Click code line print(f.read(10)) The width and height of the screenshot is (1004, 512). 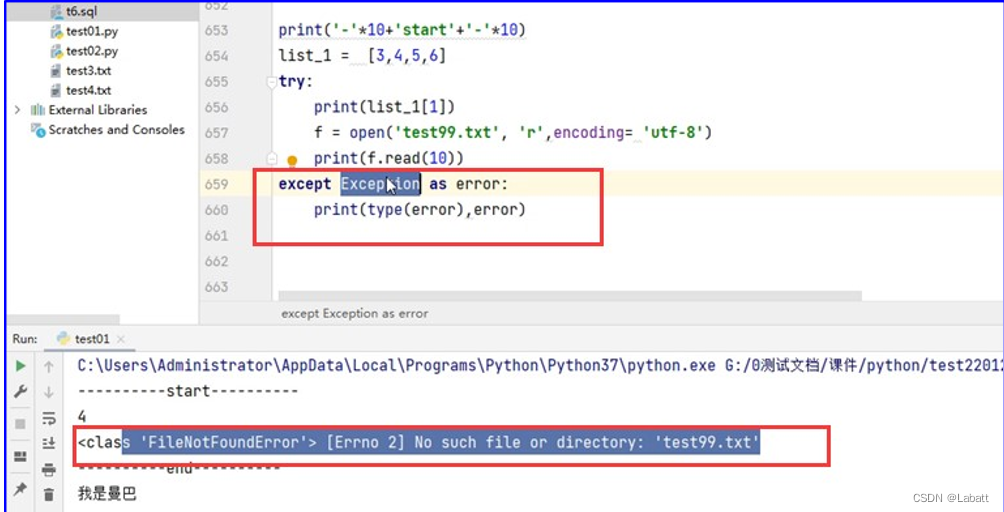[389, 159]
